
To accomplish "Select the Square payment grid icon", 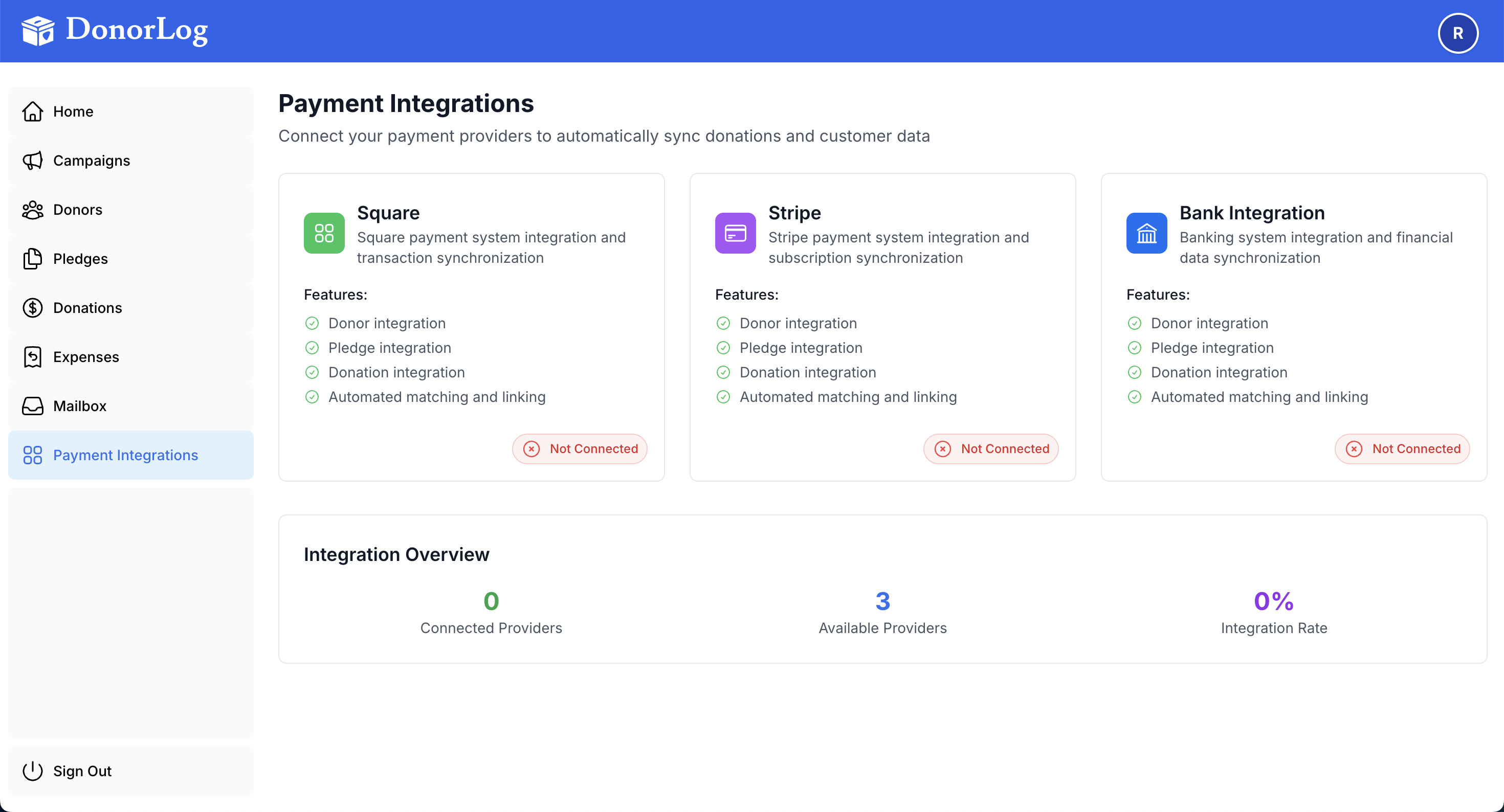I will click(x=324, y=233).
